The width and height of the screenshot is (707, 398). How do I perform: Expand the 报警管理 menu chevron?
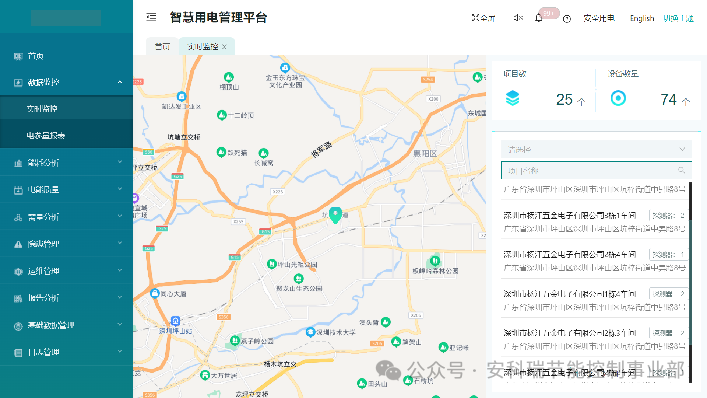coord(119,243)
